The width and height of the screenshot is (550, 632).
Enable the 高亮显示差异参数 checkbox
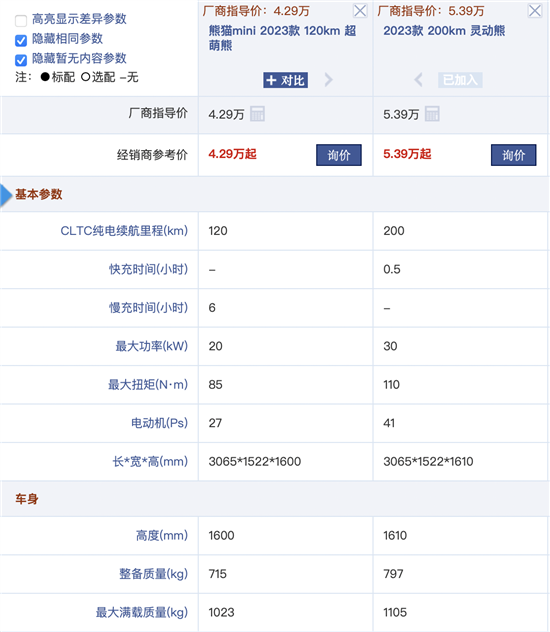pos(21,20)
